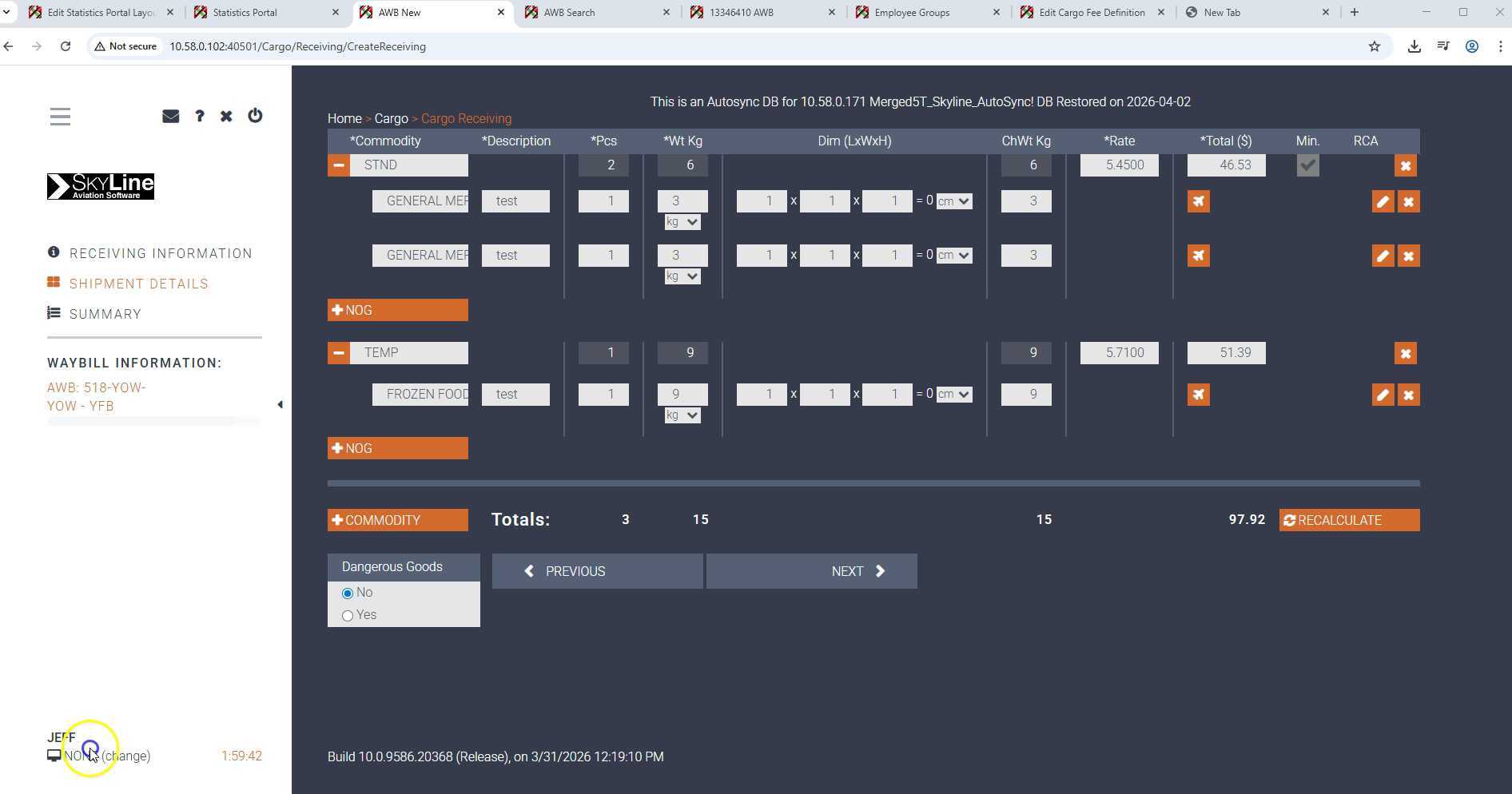Open Chrome's three-dot menu
This screenshot has width=1512, height=794.
click(1500, 46)
